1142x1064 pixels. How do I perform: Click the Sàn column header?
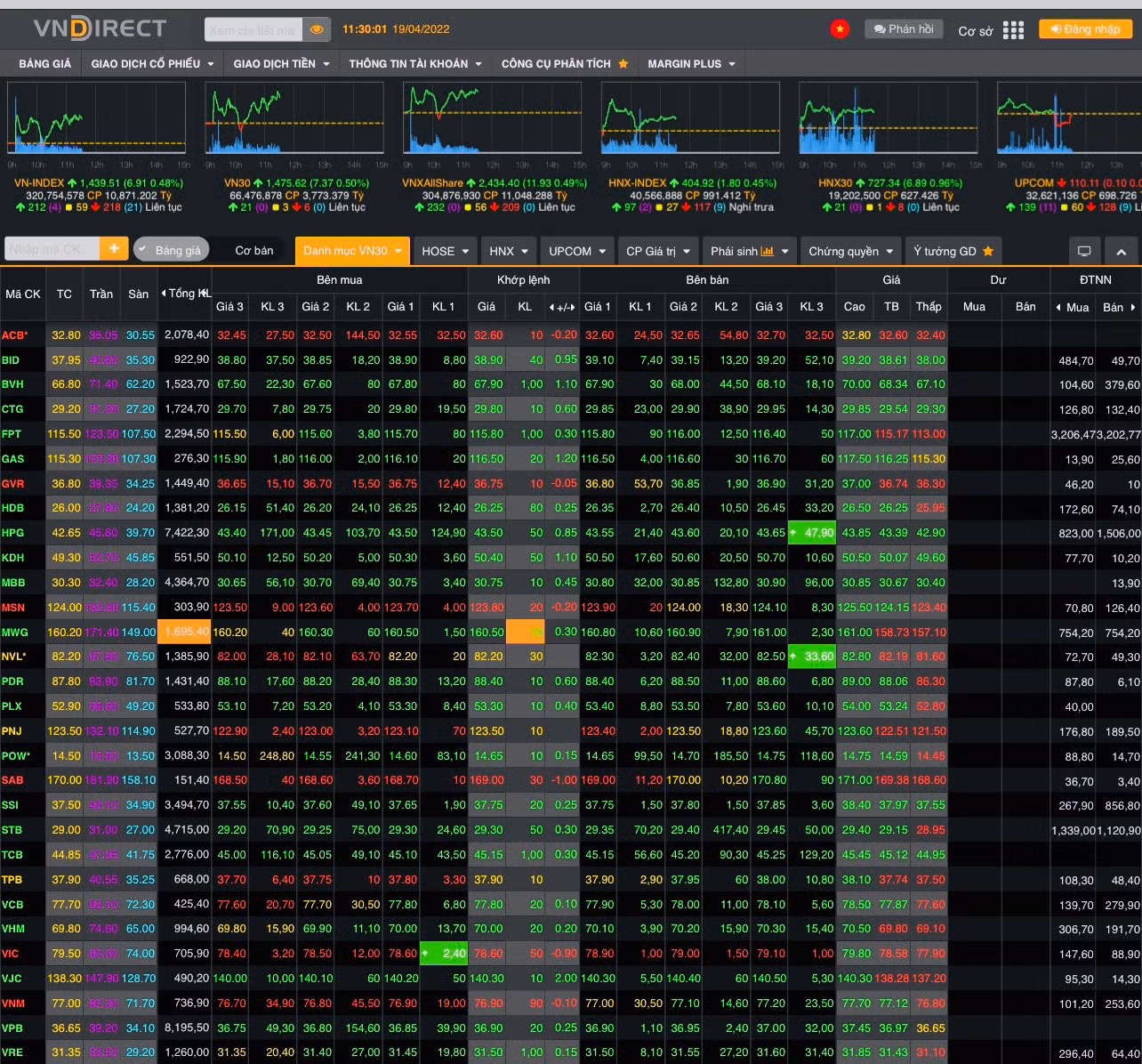pyautogui.click(x=139, y=294)
